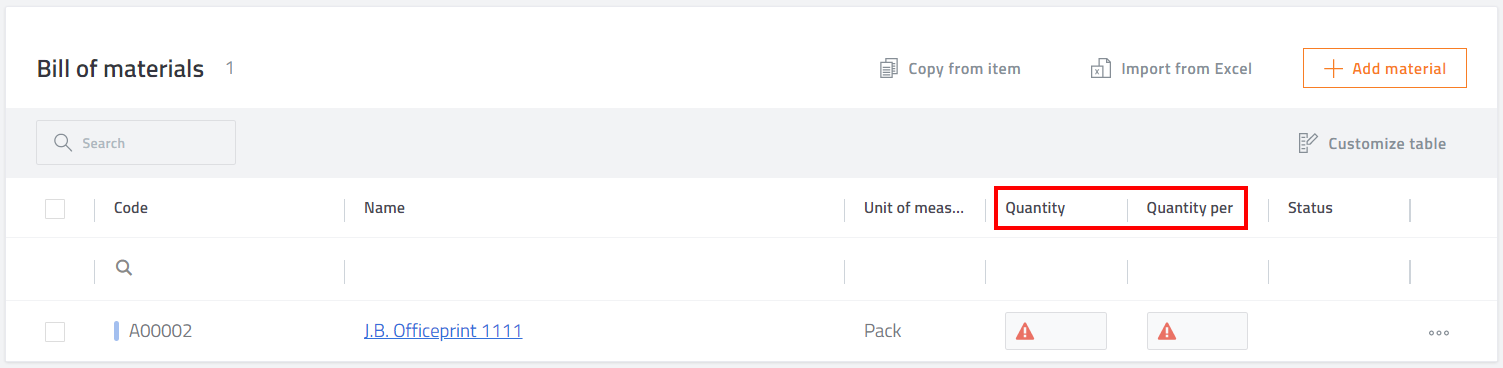Click the Import from Excel file icon
The height and width of the screenshot is (368, 1503).
click(x=1101, y=69)
